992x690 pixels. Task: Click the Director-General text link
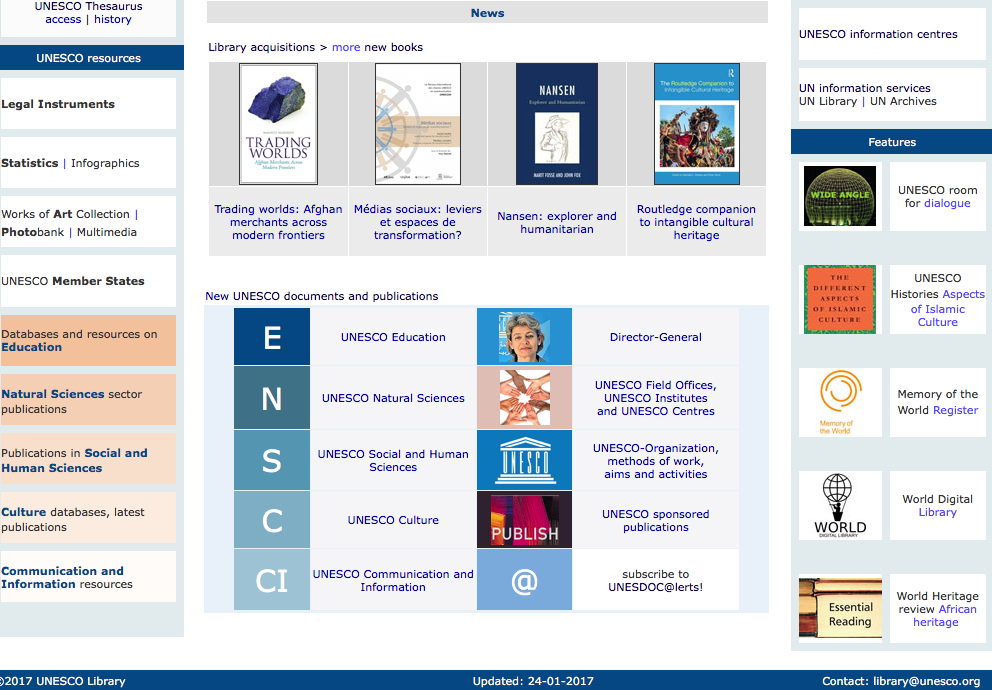point(655,337)
